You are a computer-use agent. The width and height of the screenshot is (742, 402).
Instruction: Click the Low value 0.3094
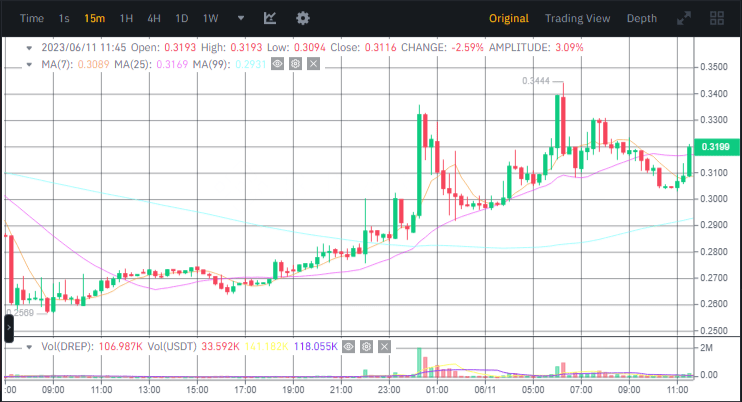(309, 47)
